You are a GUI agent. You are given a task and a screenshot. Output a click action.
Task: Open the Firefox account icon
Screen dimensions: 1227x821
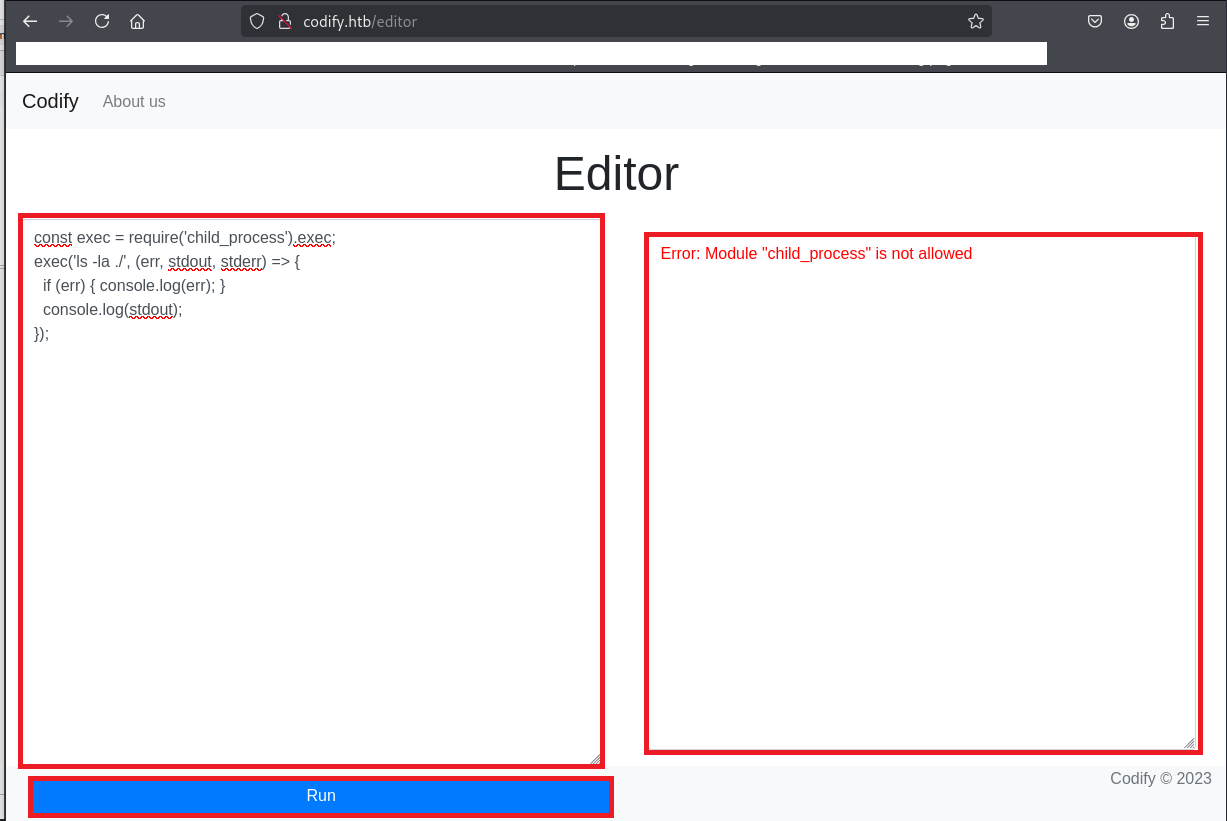1131,21
